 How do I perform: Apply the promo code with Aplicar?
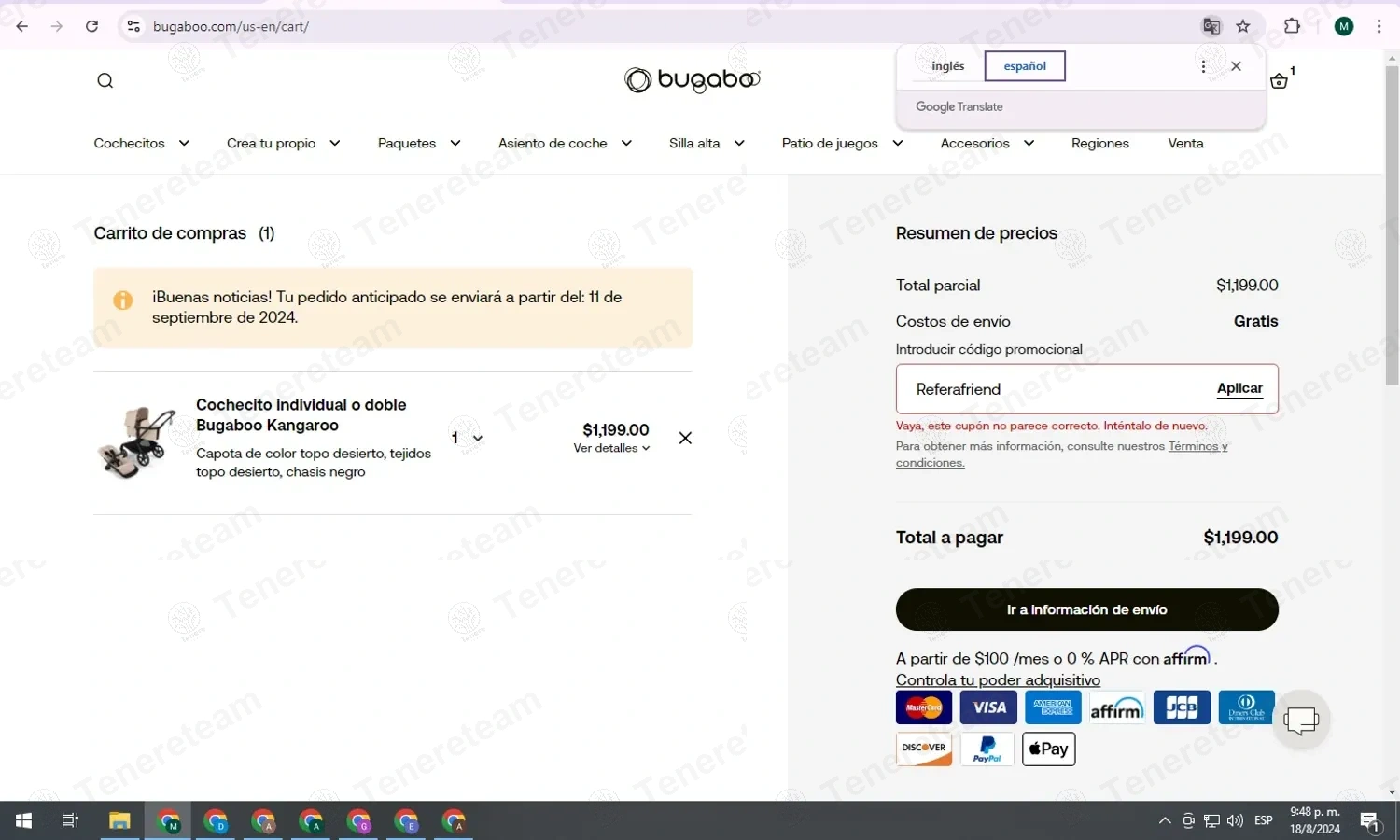point(1239,388)
